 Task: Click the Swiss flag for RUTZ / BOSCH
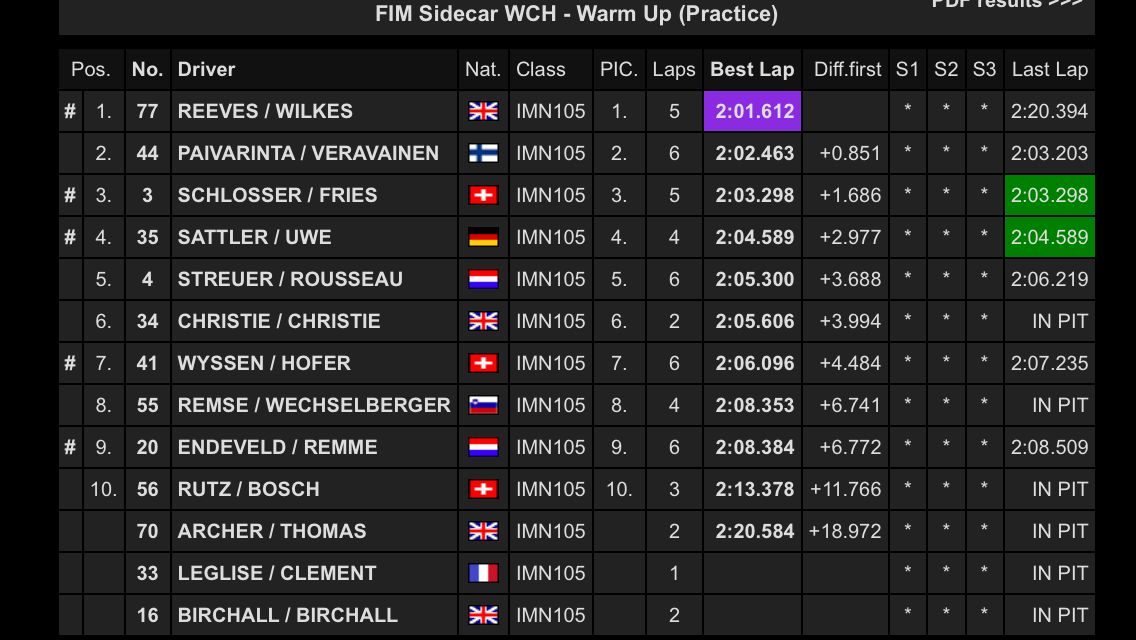[483, 489]
